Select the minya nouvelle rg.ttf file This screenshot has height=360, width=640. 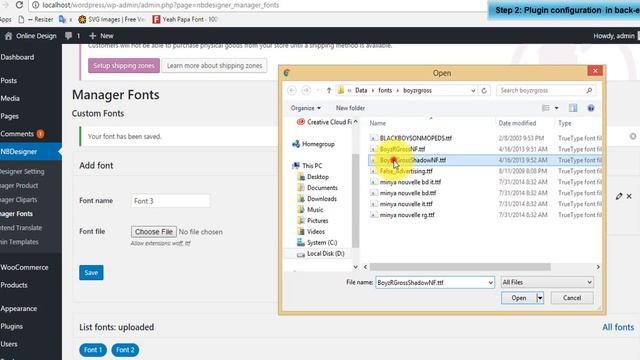407,215
